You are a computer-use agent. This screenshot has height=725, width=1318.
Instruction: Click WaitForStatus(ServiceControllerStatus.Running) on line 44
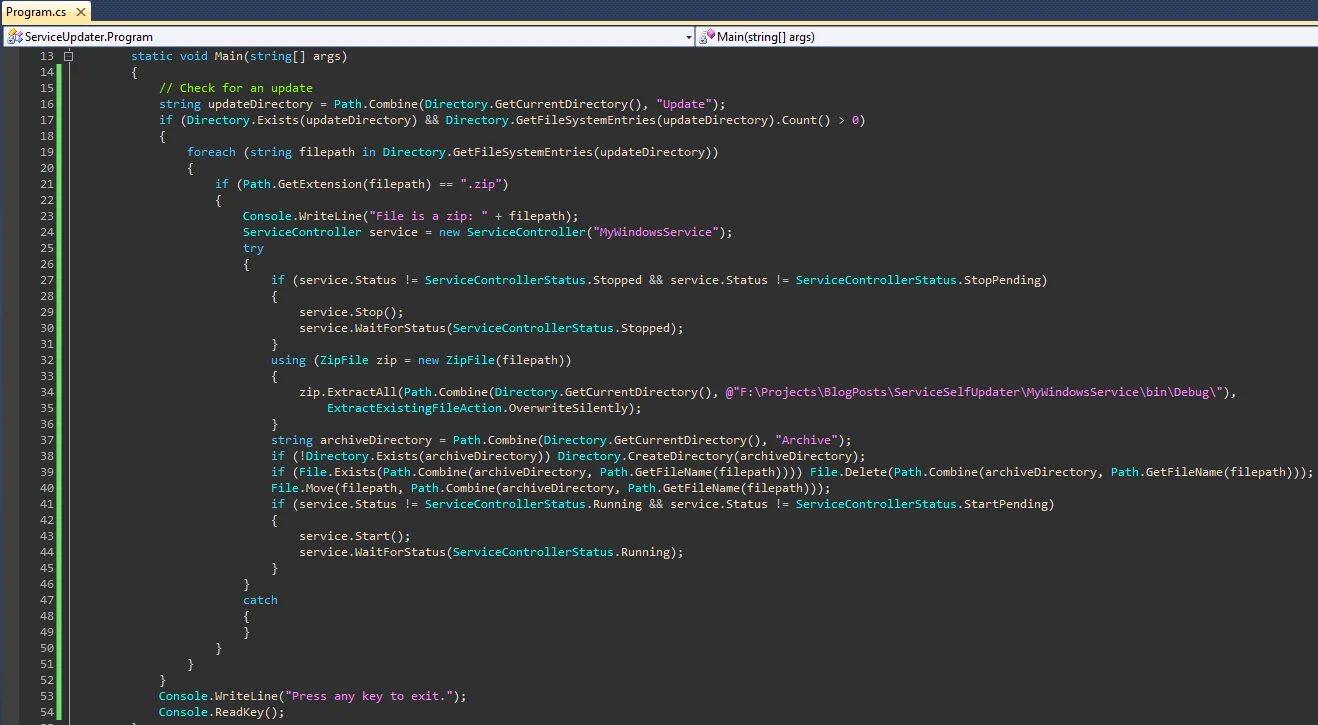(x=516, y=552)
